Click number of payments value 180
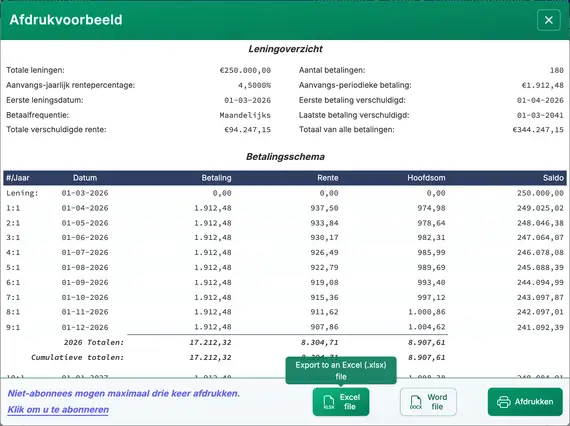Viewport: 570px width, 426px height. [557, 71]
